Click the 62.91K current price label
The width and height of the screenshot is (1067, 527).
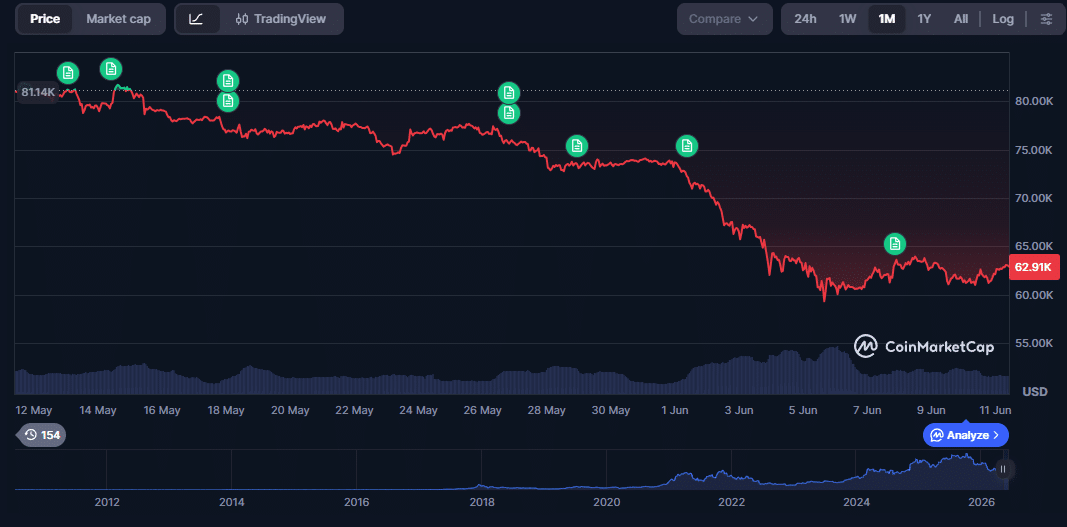coord(1034,267)
